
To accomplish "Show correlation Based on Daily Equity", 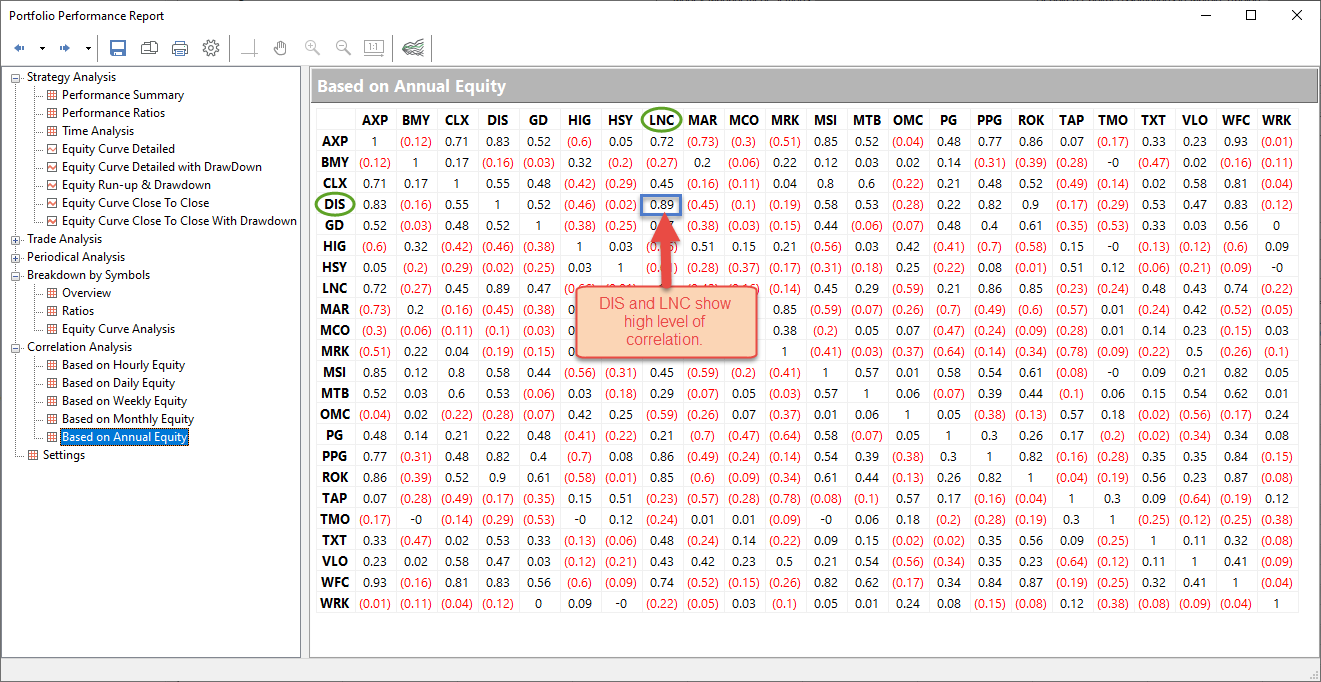I will [x=118, y=383].
